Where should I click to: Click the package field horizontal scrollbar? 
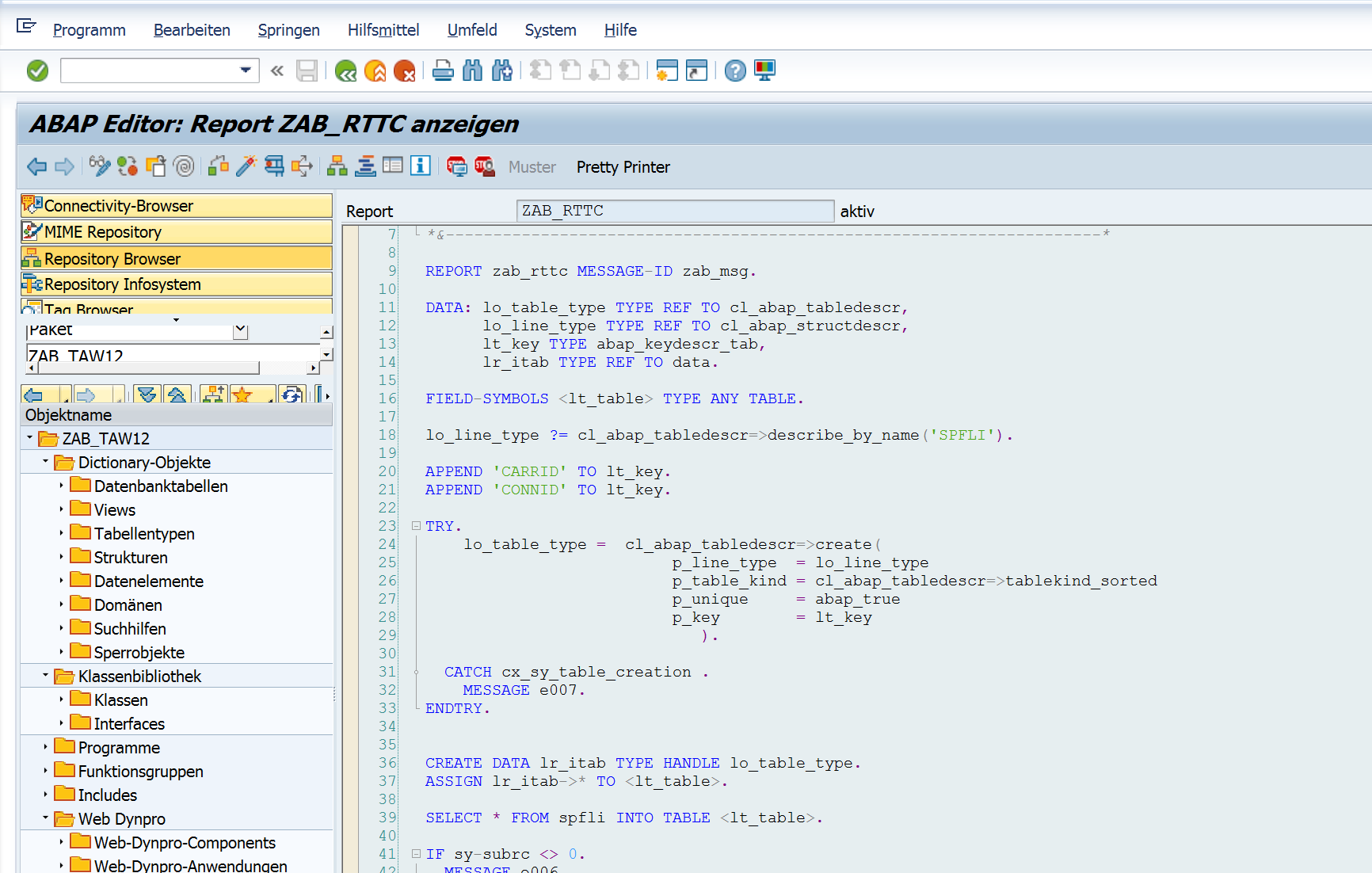[173, 368]
